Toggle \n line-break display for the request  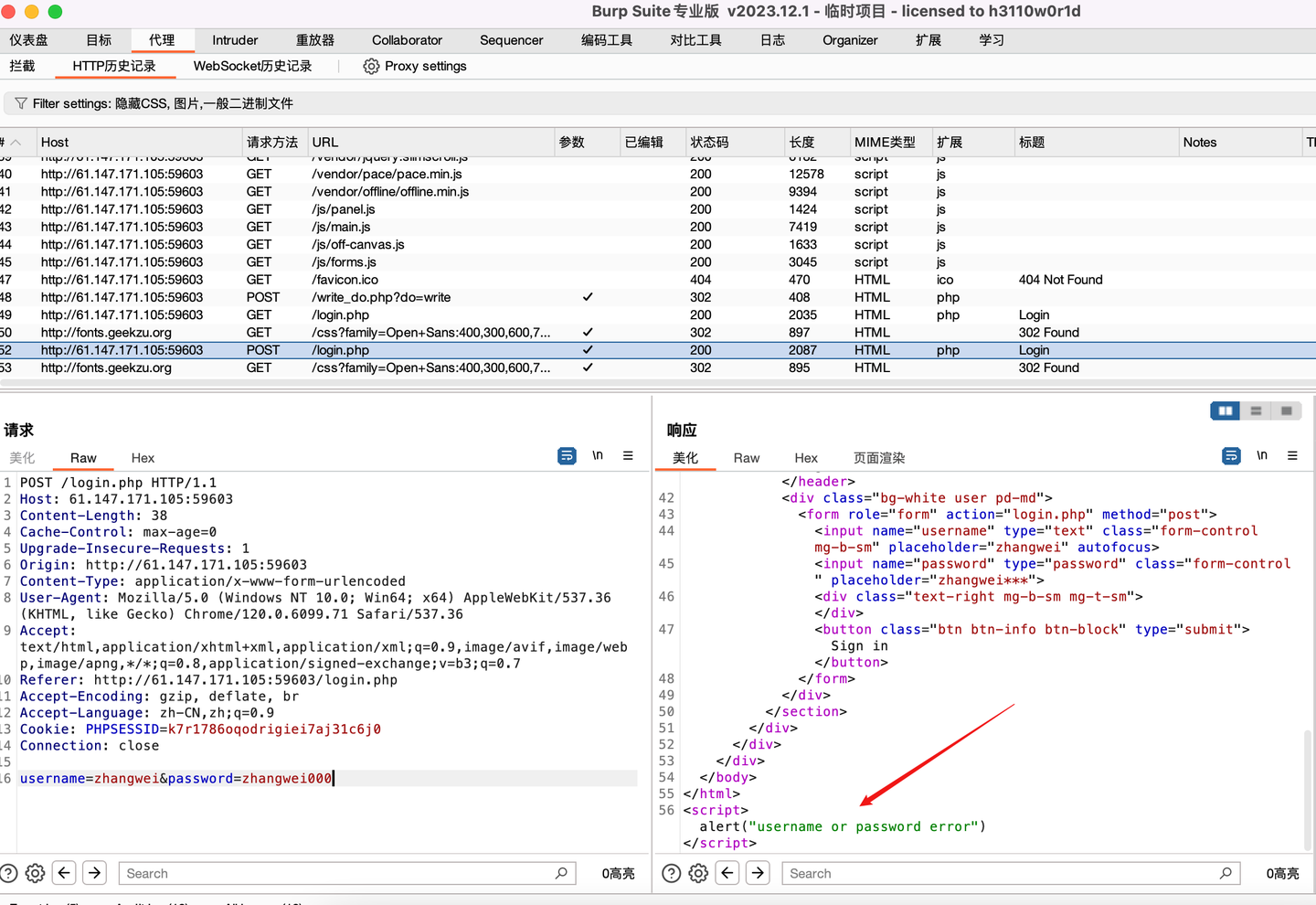(x=598, y=455)
